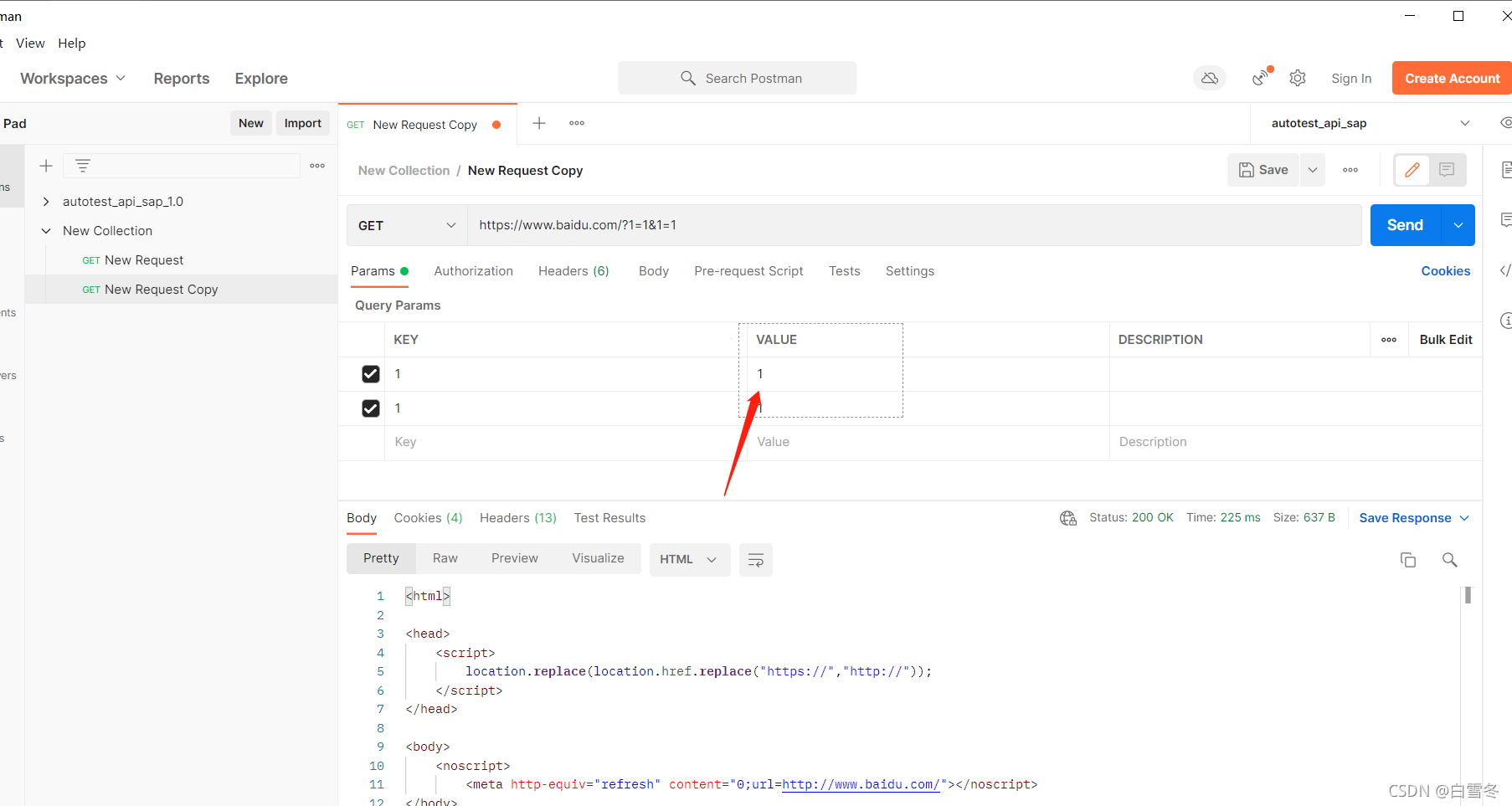Viewport: 1512px width, 806px height.
Task: Switch response view to Visualize
Action: [598, 558]
